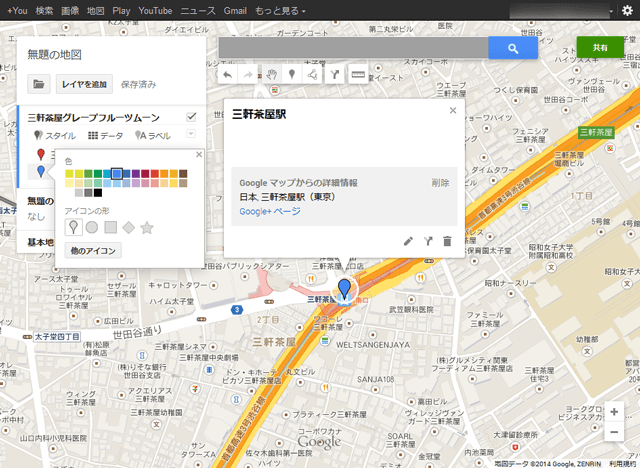
Task: Click the blue marker in layer list
Action: click(x=41, y=171)
